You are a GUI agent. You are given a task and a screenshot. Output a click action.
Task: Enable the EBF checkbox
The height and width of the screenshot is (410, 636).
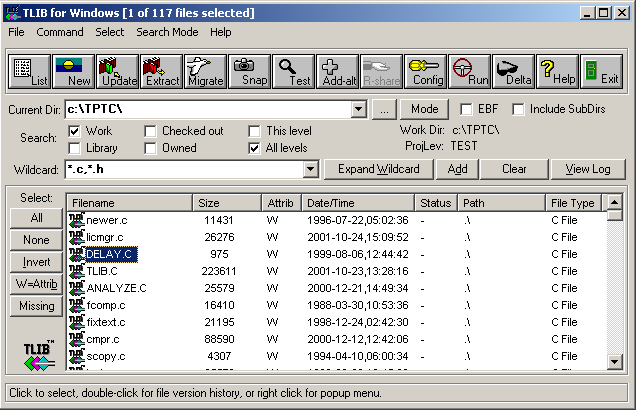pyautogui.click(x=466, y=109)
